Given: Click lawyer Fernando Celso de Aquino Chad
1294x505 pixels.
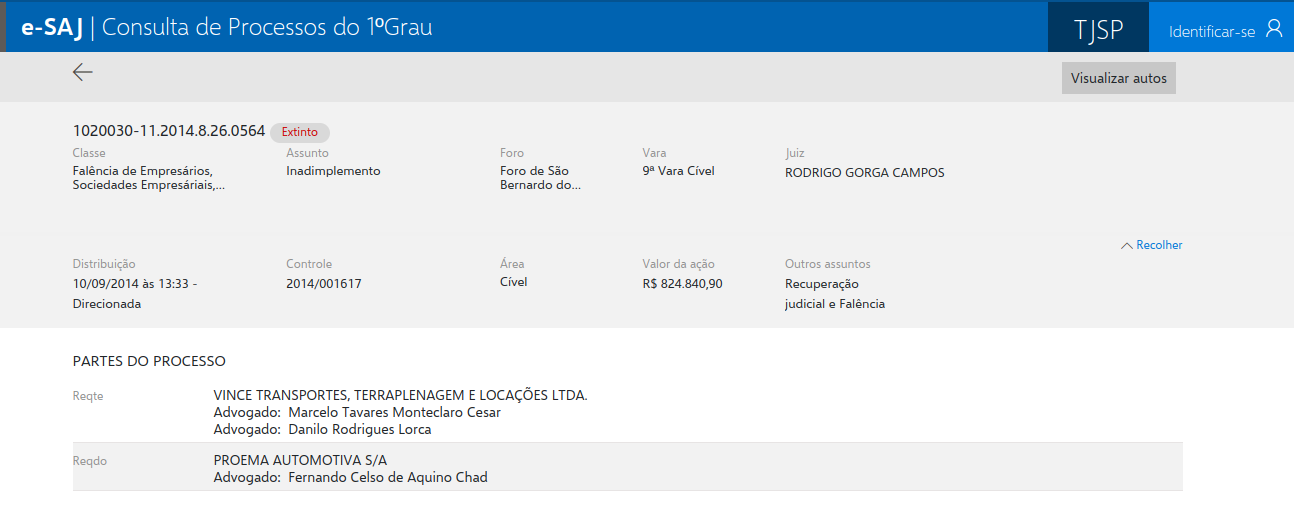Looking at the screenshot, I should coord(387,477).
